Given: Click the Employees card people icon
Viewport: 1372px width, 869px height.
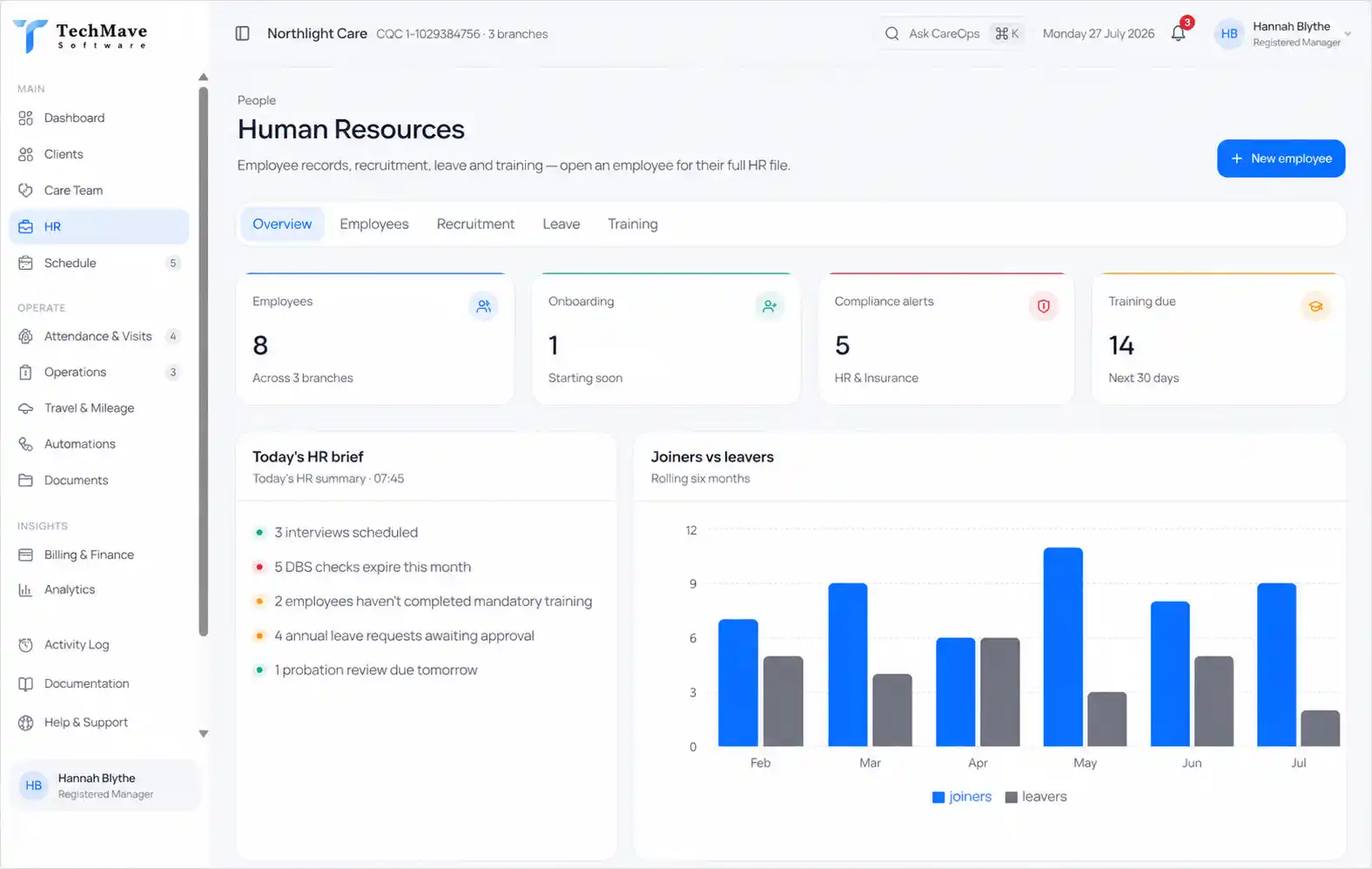Looking at the screenshot, I should [x=483, y=307].
